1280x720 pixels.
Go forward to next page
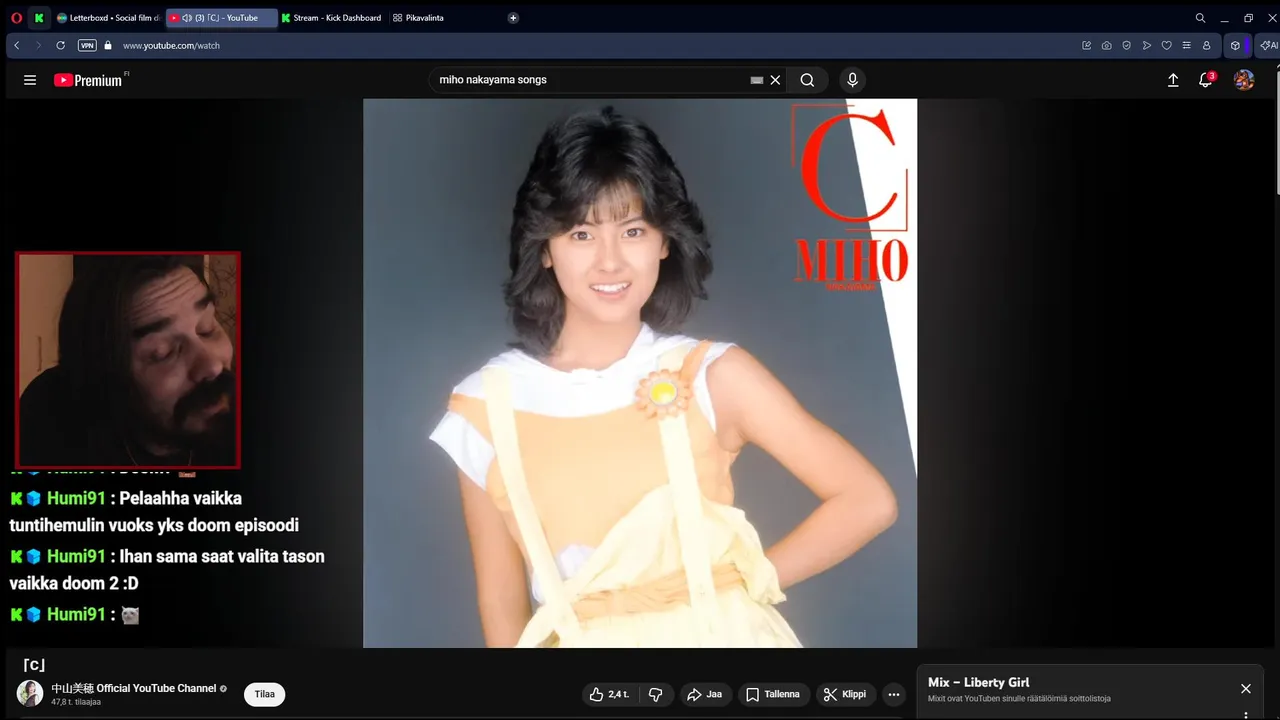coord(38,45)
